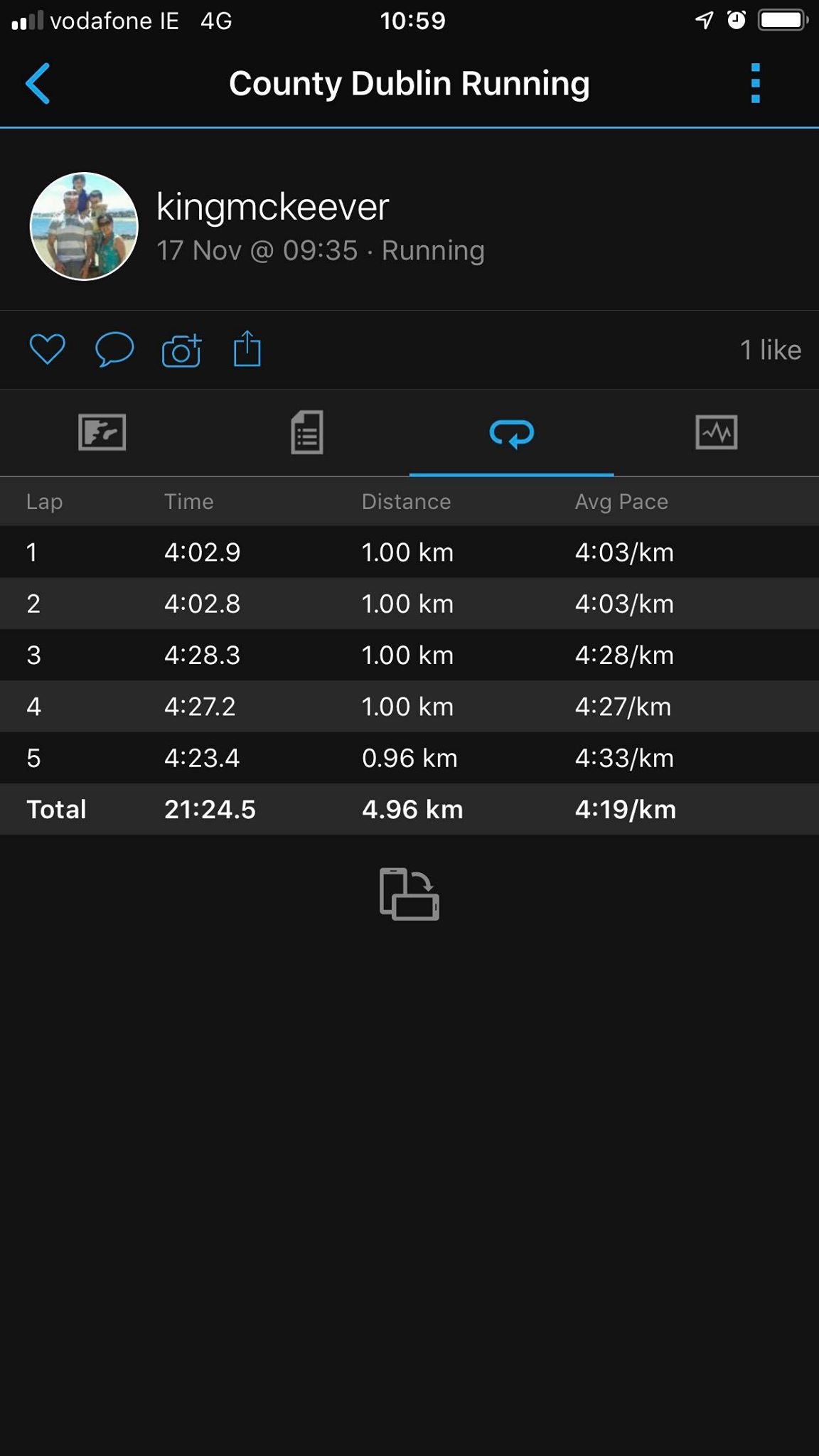The width and height of the screenshot is (819, 1456).
Task: Tap the Total summary row
Action: coord(409,809)
